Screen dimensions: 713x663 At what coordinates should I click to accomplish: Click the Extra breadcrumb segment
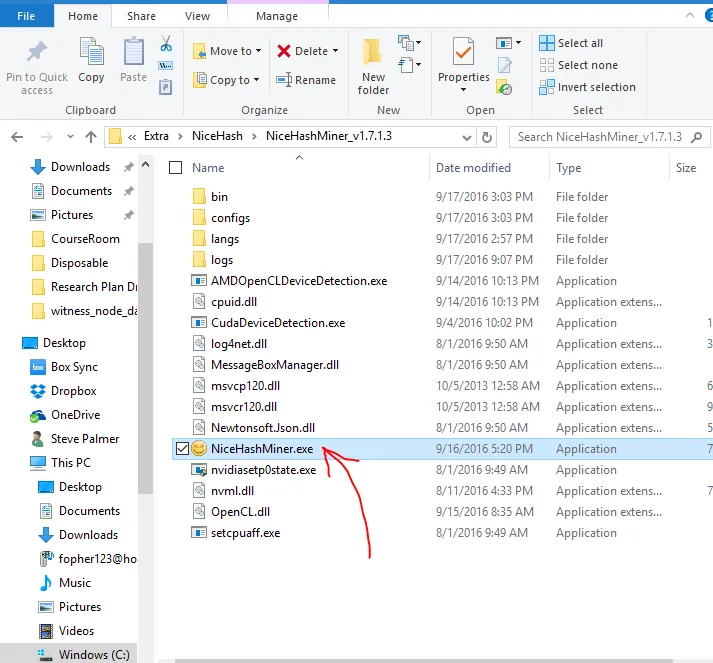(156, 136)
